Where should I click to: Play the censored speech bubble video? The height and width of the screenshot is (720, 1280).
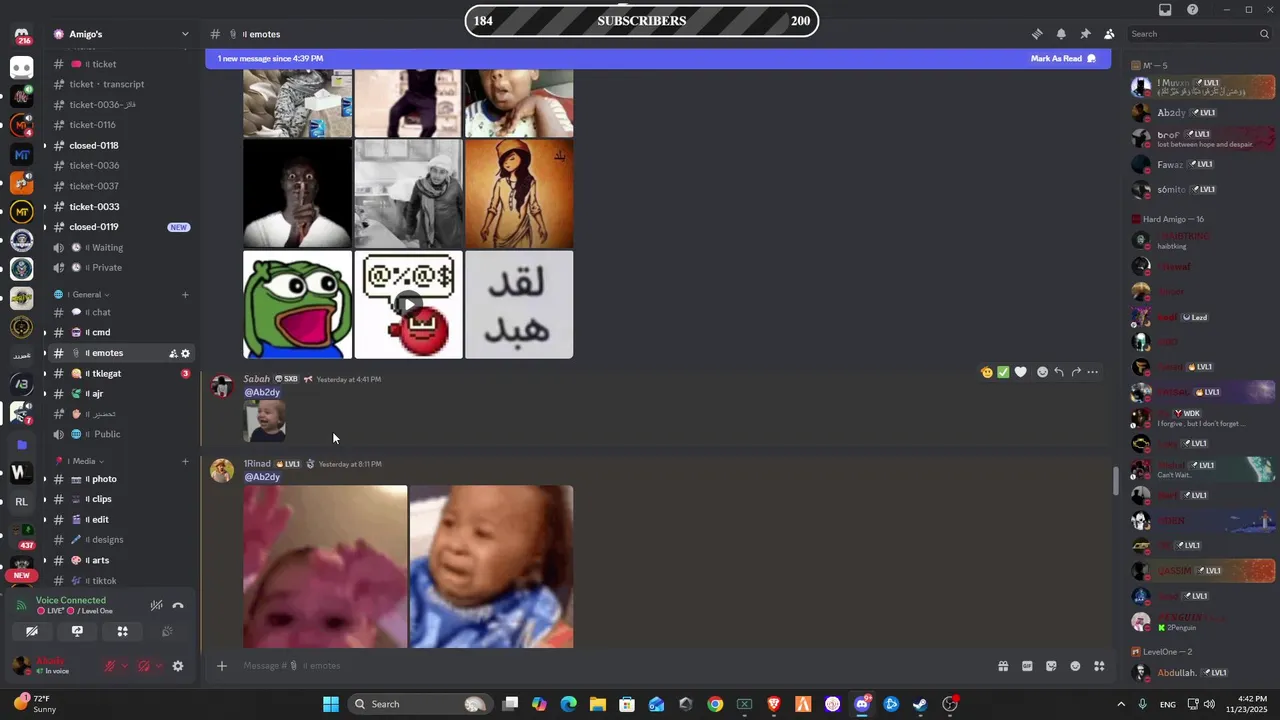tap(408, 304)
